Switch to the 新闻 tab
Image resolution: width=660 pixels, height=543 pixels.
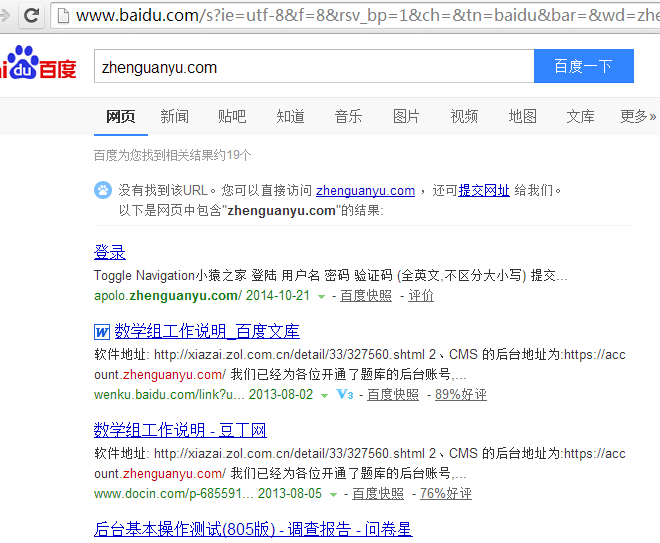(174, 116)
